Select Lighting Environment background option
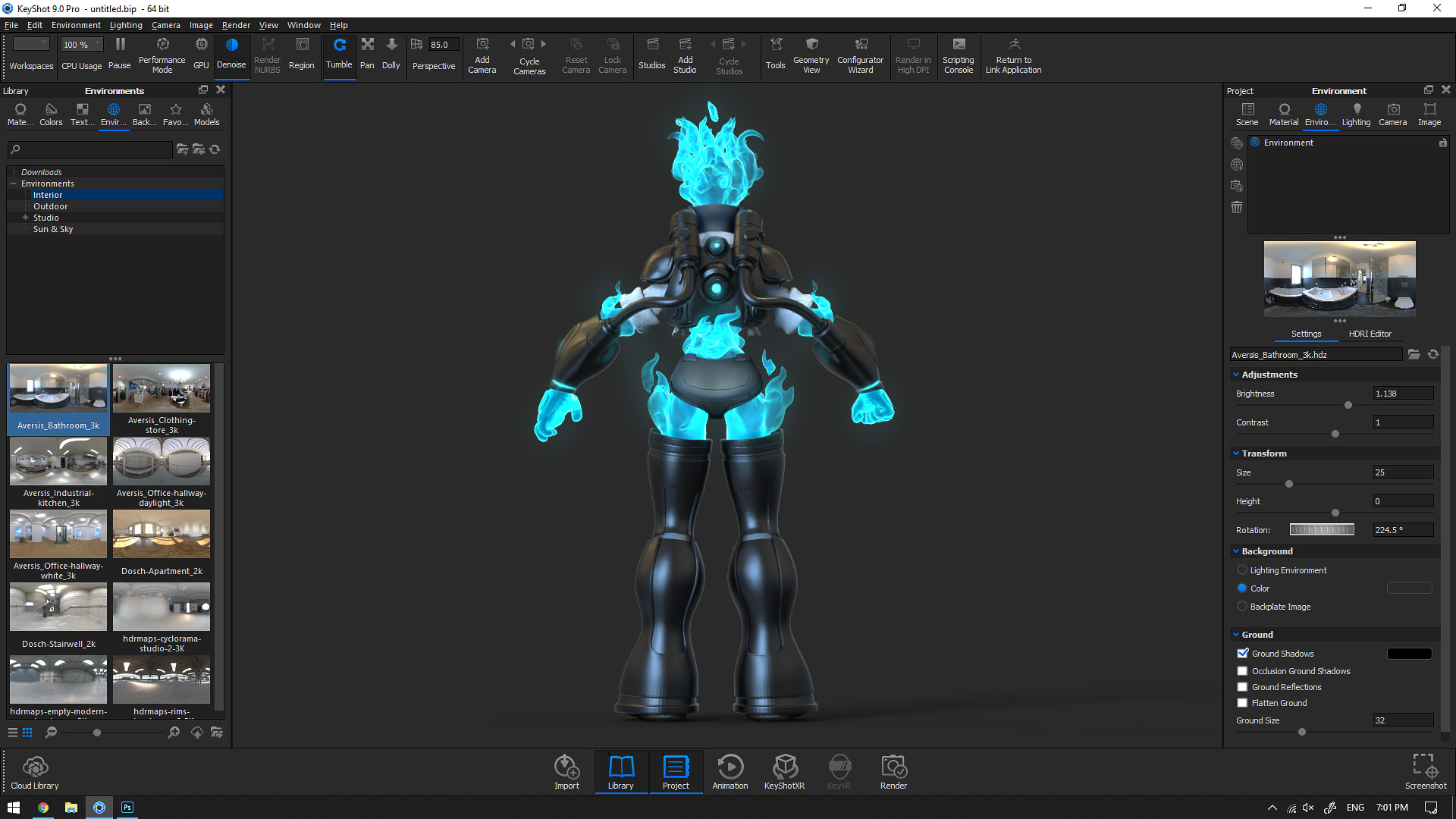Image resolution: width=1456 pixels, height=819 pixels. pos(1242,570)
